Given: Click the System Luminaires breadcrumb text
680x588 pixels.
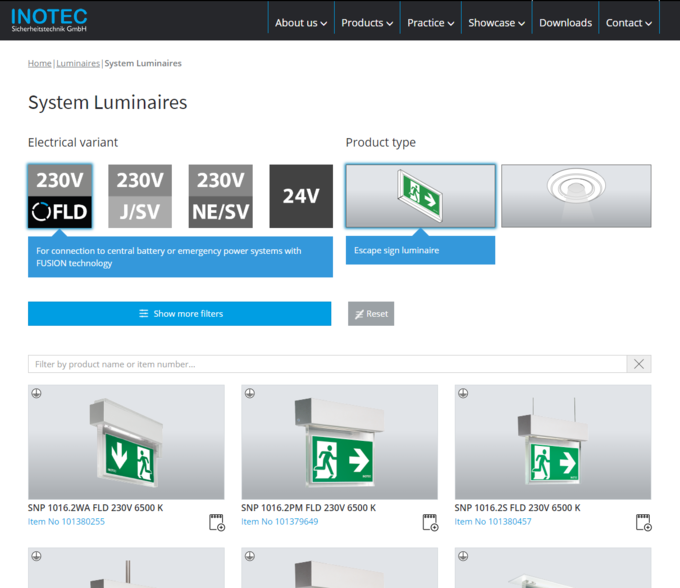Looking at the screenshot, I should (143, 63).
